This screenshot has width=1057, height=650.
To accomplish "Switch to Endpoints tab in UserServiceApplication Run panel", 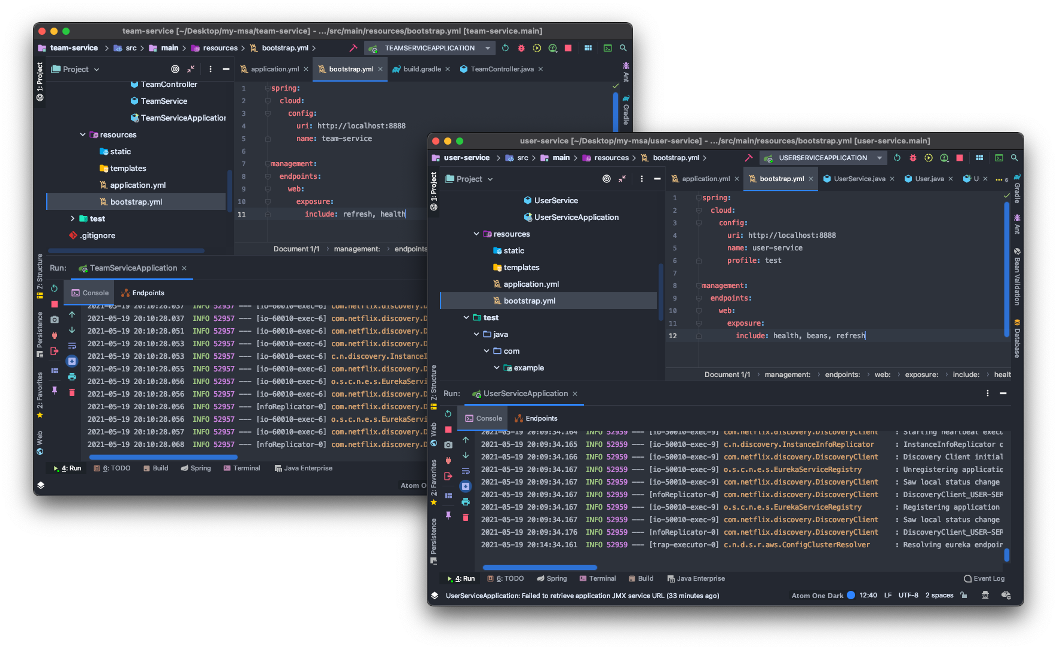I will pyautogui.click(x=536, y=418).
